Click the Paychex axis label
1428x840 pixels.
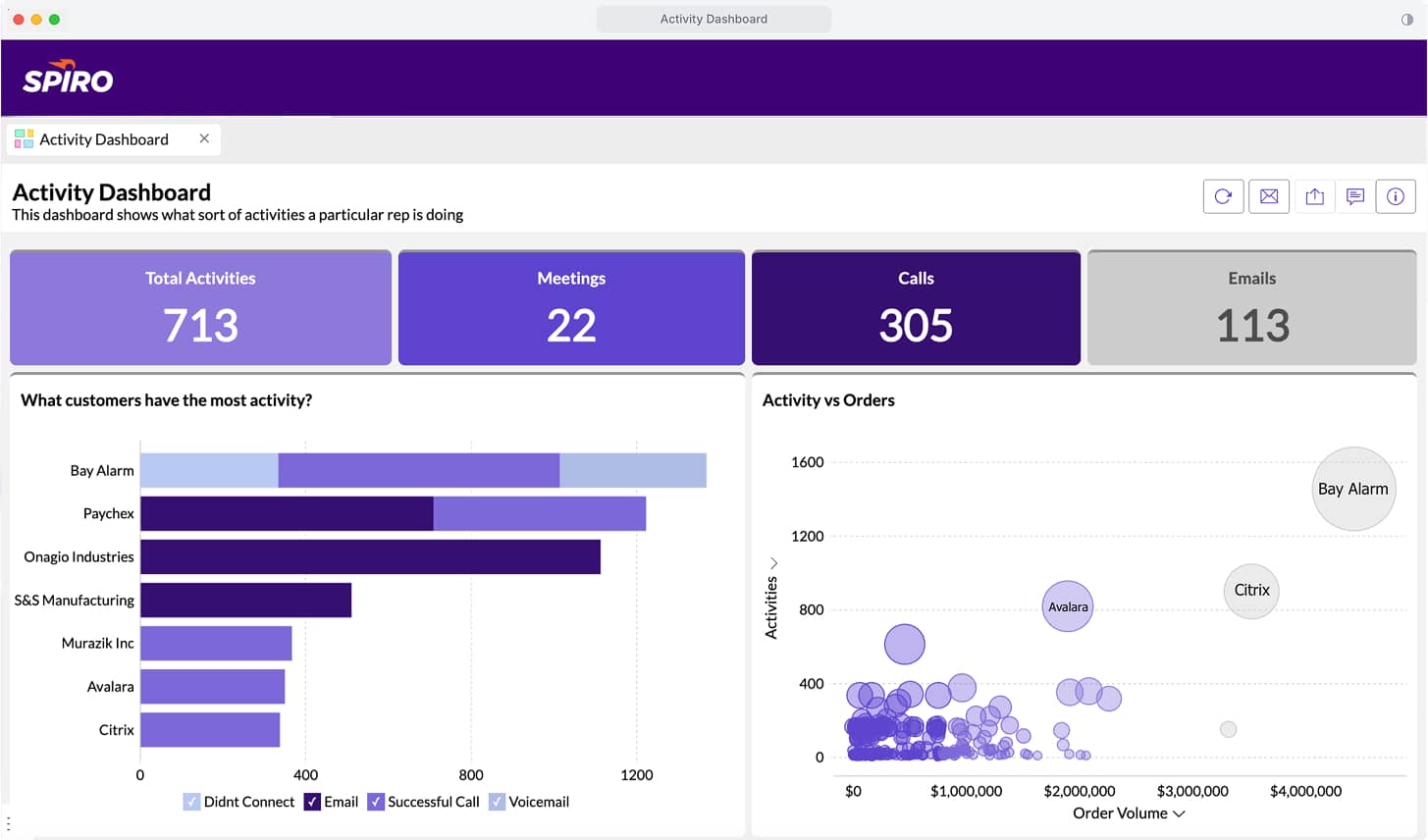(x=108, y=513)
